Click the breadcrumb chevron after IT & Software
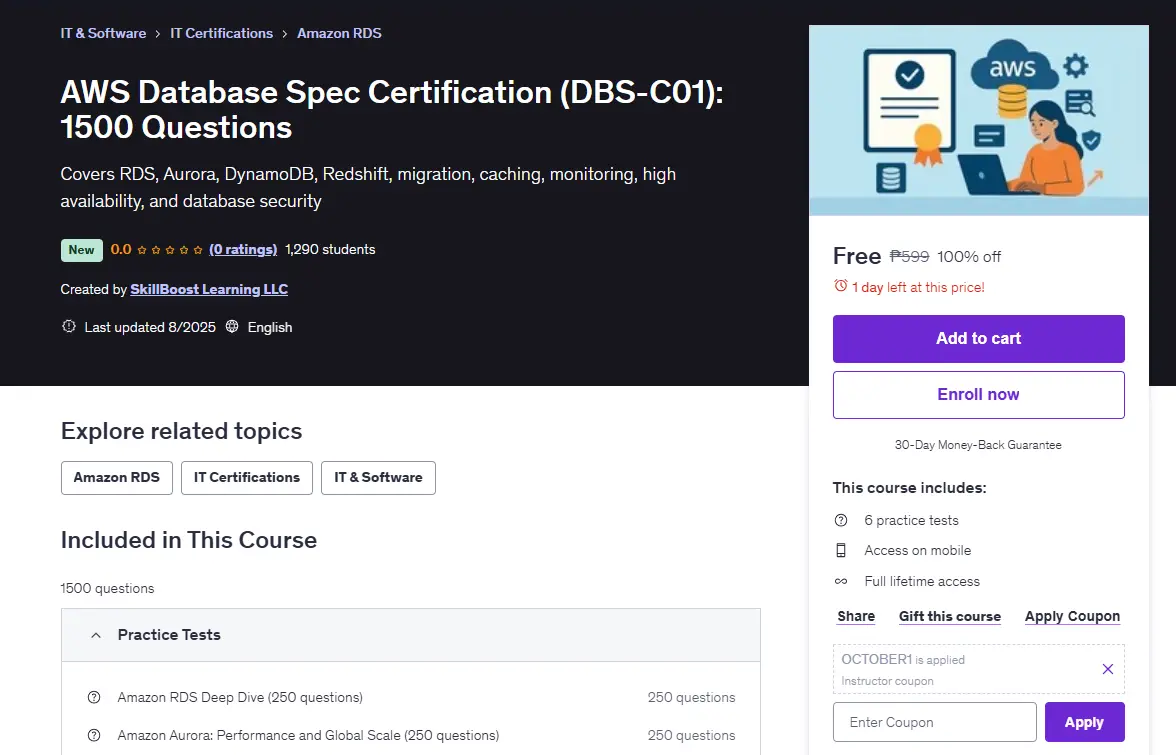Viewport: 1176px width, 755px height. tap(158, 34)
